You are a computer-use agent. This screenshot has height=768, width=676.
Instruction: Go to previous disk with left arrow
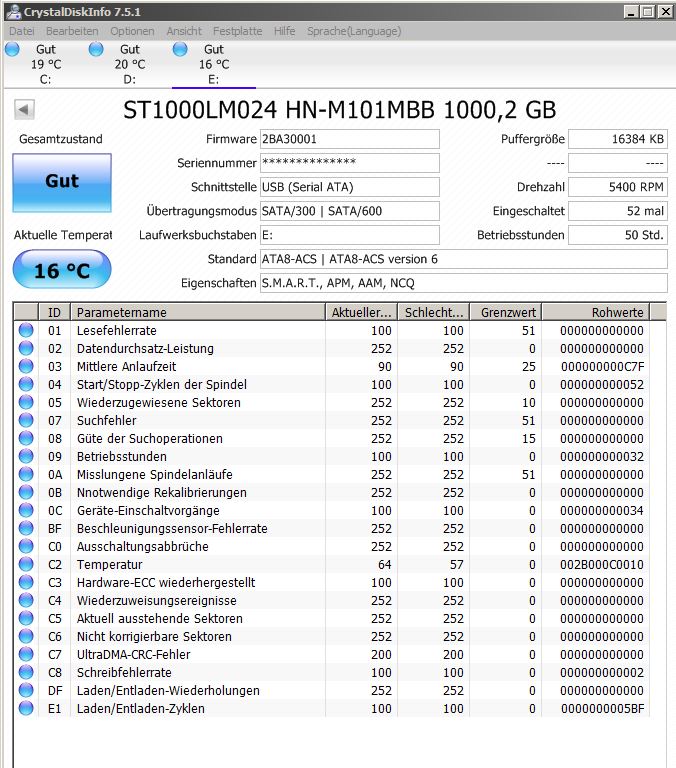click(24, 110)
